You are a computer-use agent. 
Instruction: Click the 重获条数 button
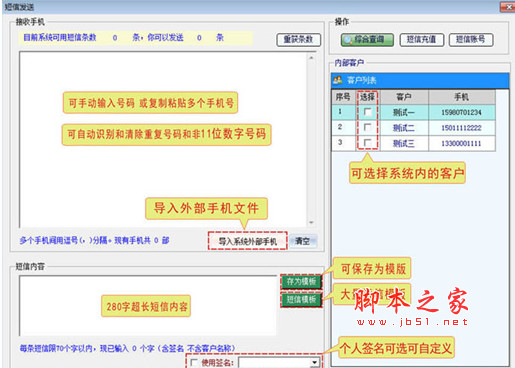click(299, 40)
